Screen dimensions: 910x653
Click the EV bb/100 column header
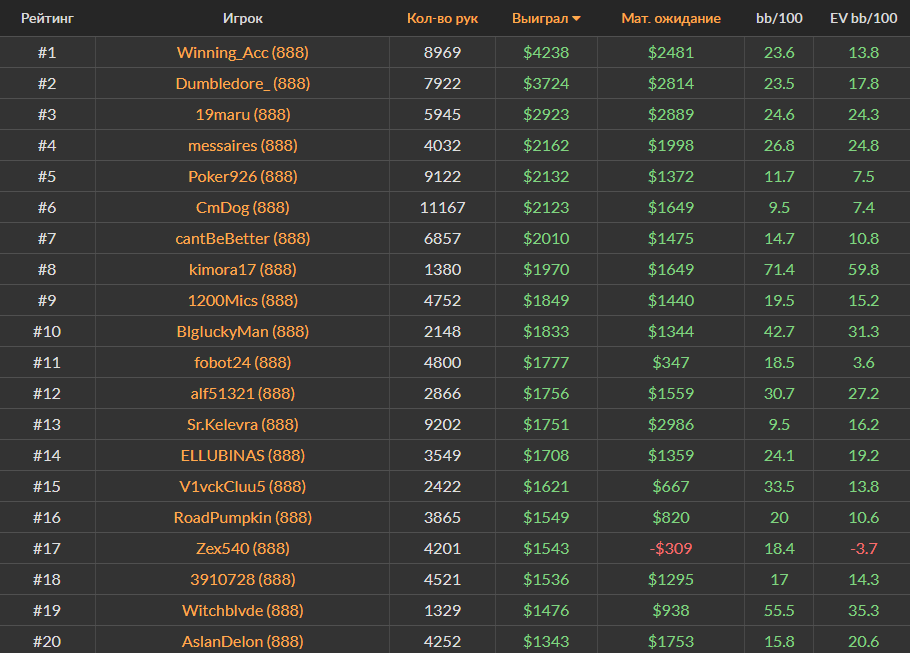(x=861, y=18)
